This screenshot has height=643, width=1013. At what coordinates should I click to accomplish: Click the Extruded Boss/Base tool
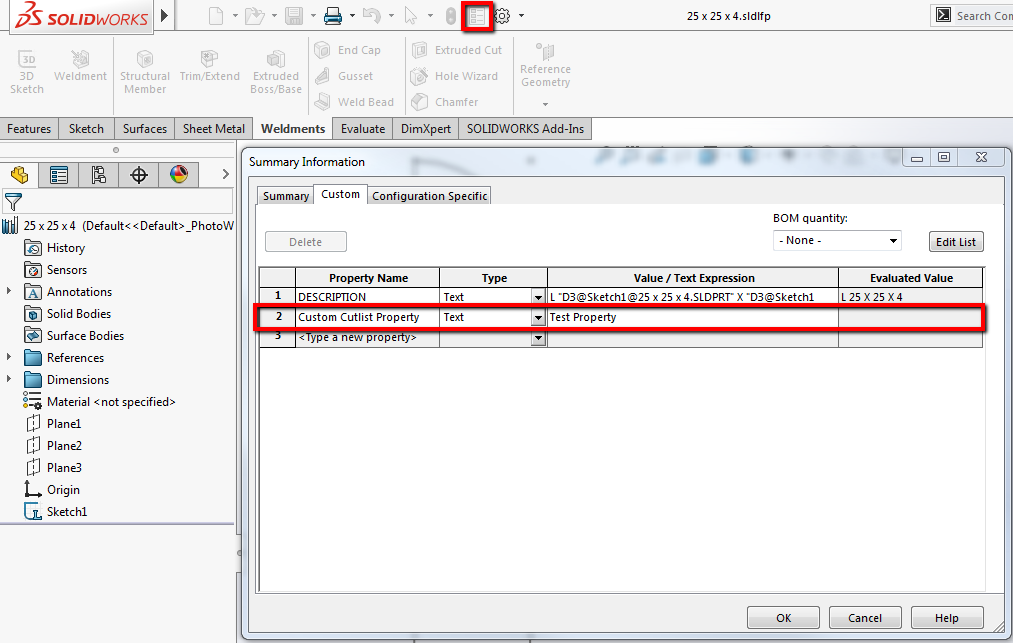pyautogui.click(x=276, y=72)
